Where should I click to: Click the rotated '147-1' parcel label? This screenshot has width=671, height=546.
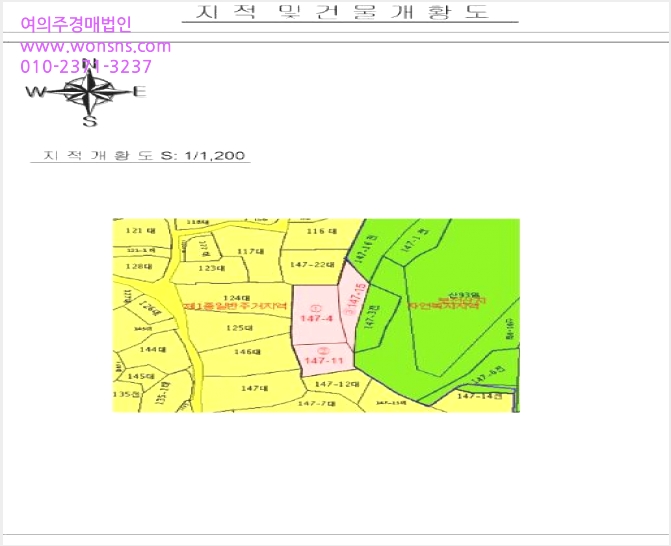click(x=414, y=240)
